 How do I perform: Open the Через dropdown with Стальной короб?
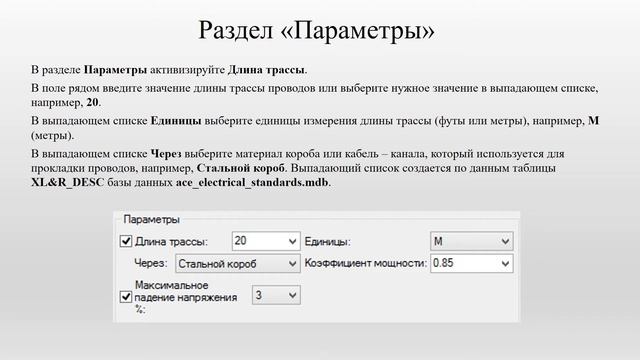pyautogui.click(x=238, y=264)
